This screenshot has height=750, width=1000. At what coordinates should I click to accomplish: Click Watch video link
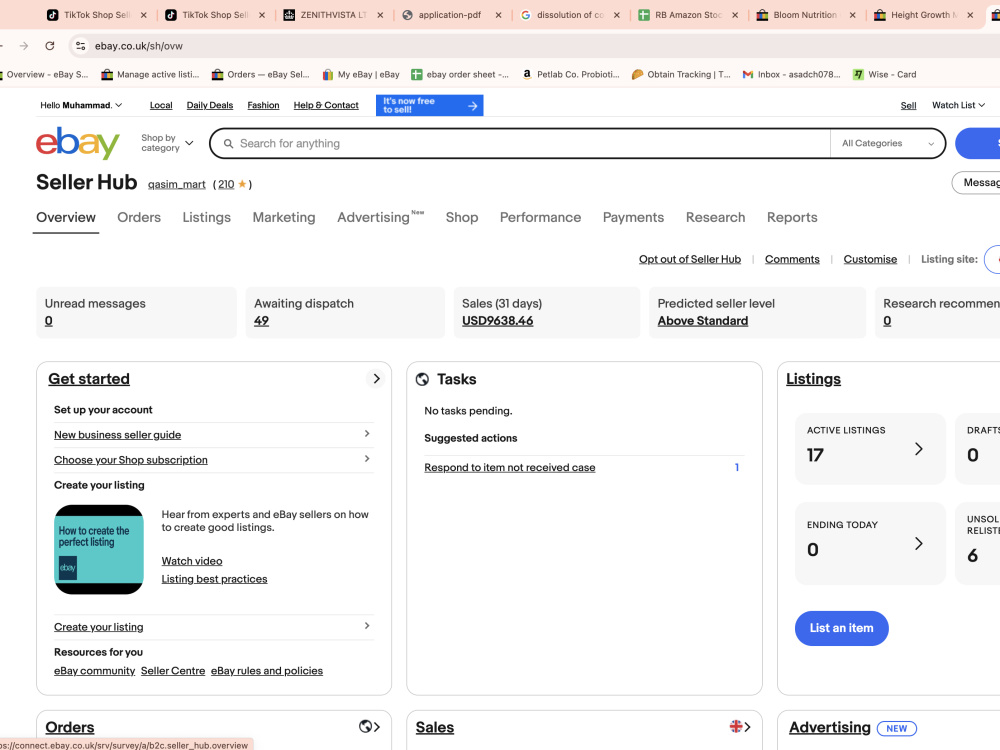pyautogui.click(x=192, y=561)
